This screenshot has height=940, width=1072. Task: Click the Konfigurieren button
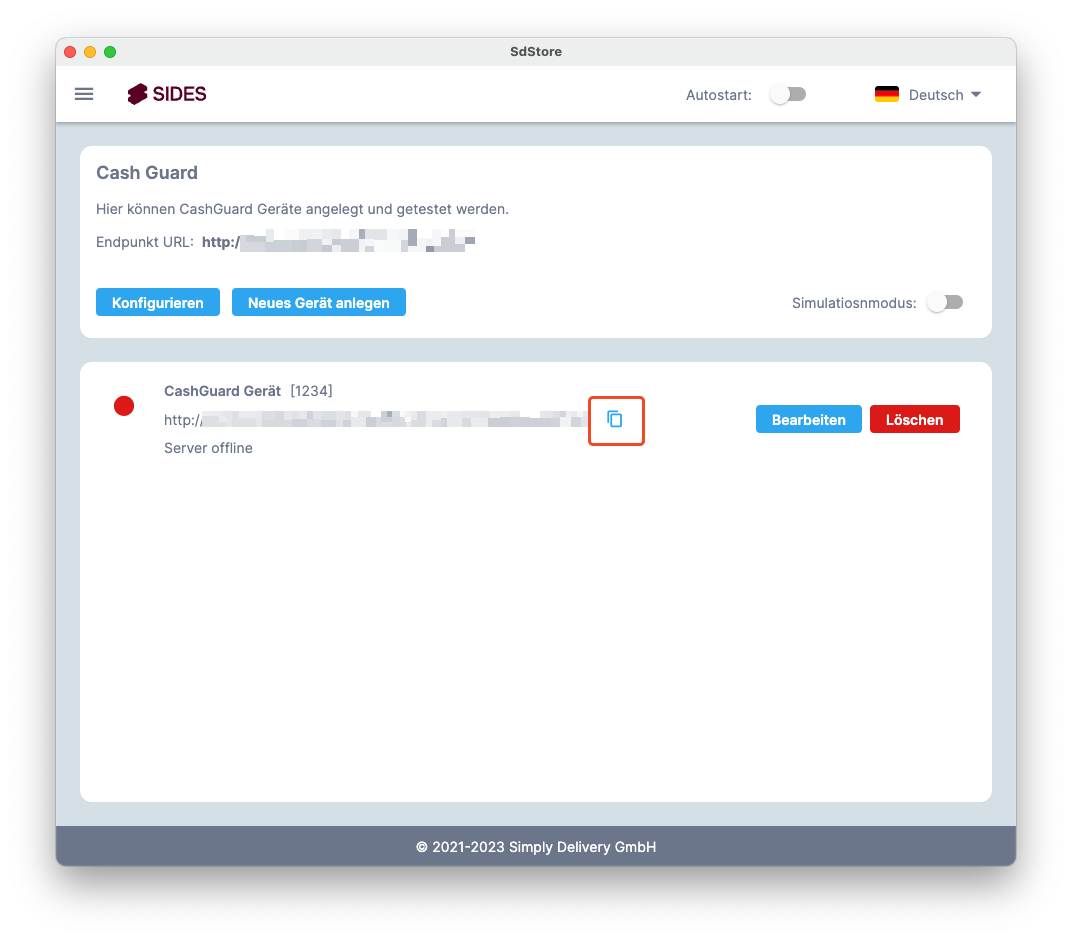[158, 302]
